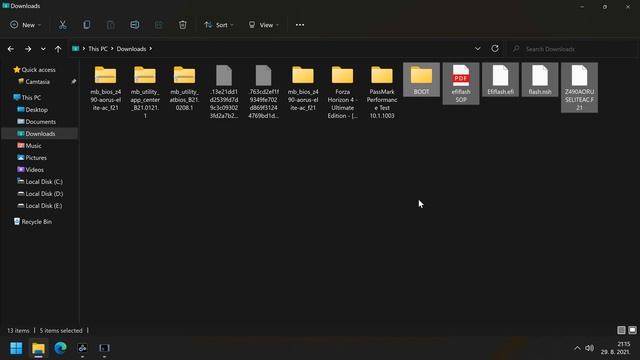The width and height of the screenshot is (640, 360).
Task: Select Forza Horizon 4 Ultimate Edition folder
Action: click(x=342, y=92)
